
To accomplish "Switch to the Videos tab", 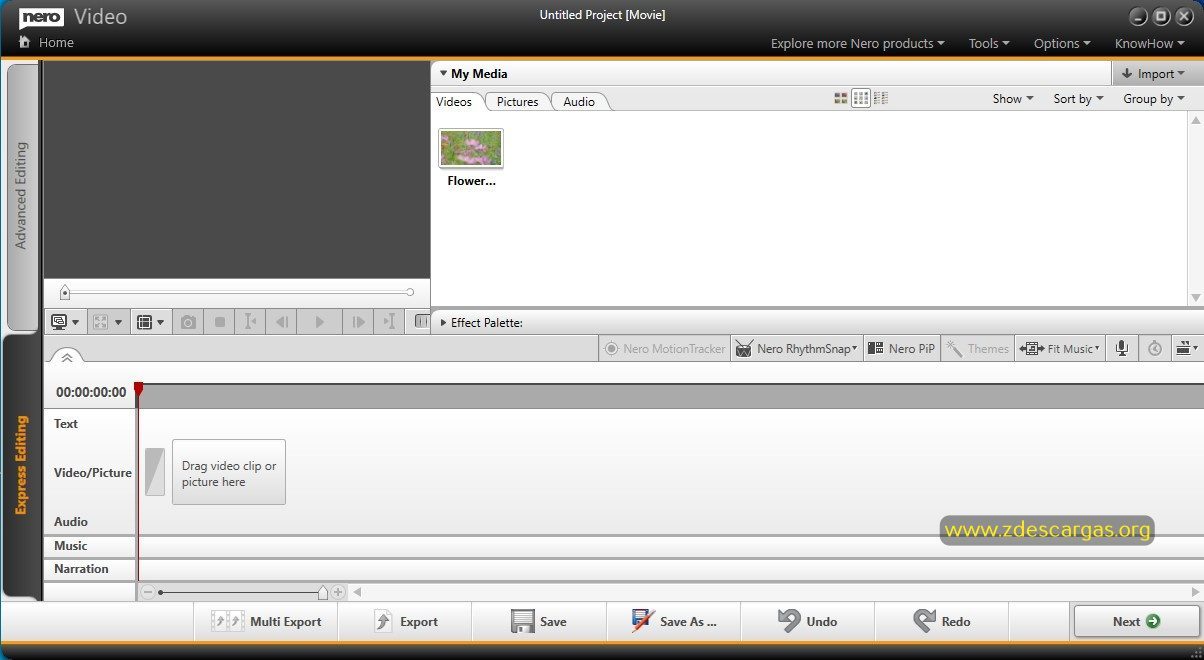I will pos(455,101).
